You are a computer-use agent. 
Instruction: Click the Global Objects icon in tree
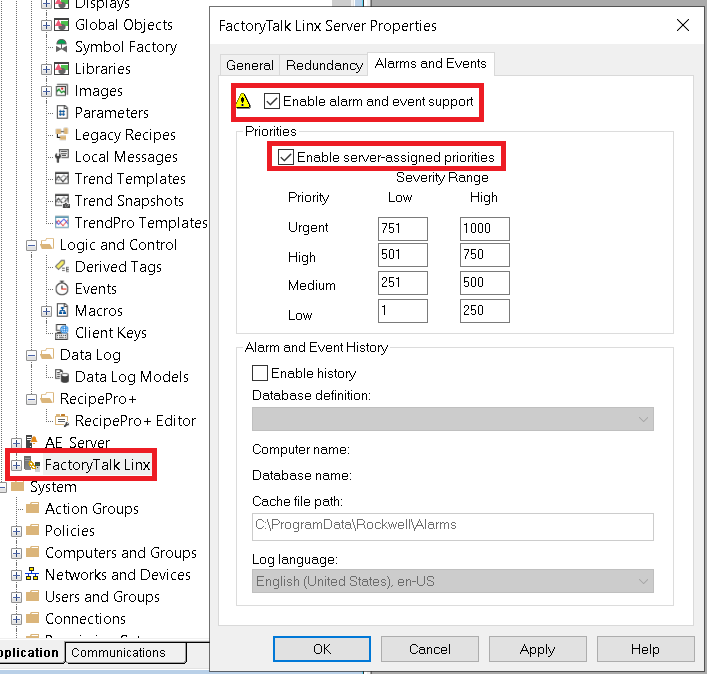pyautogui.click(x=62, y=24)
